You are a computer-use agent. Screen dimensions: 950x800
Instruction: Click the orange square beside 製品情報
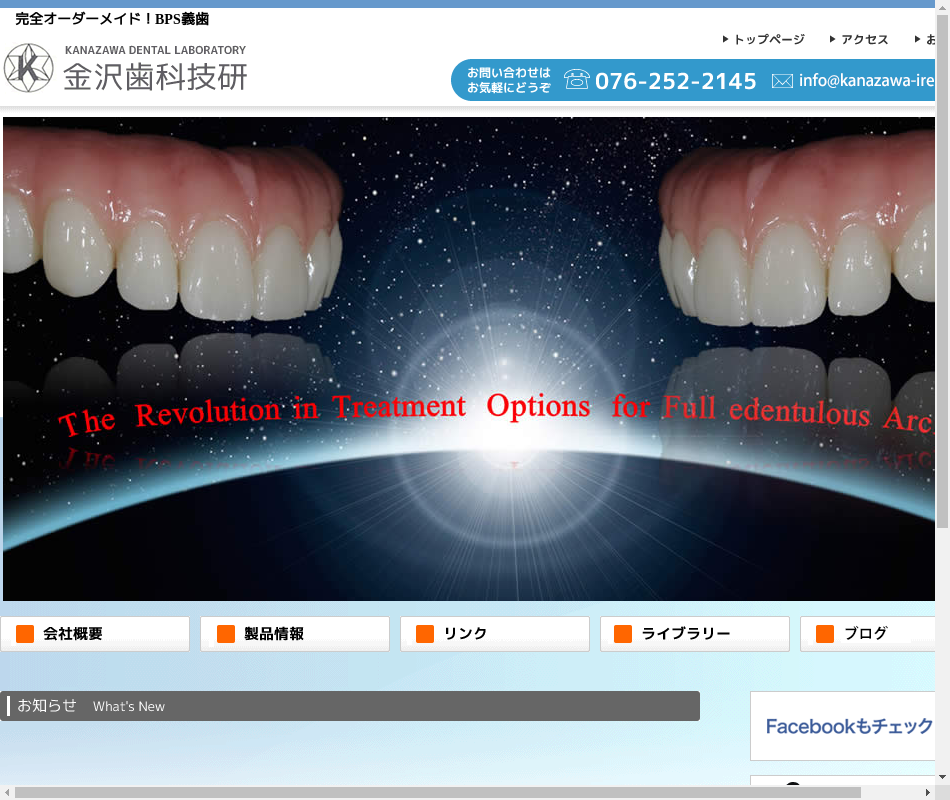(x=226, y=634)
